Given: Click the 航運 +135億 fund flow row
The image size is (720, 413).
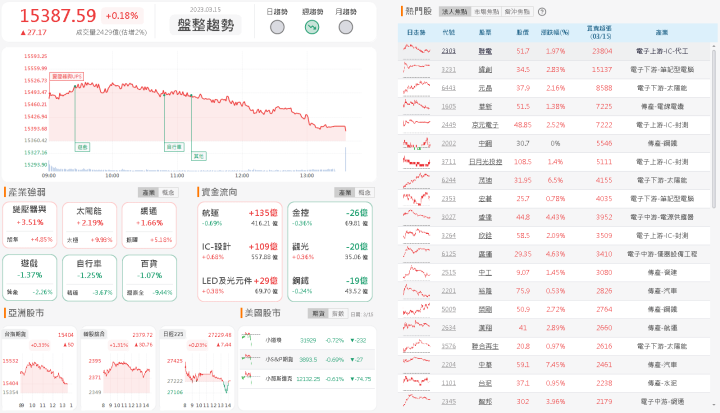Looking at the screenshot, I should tap(240, 218).
